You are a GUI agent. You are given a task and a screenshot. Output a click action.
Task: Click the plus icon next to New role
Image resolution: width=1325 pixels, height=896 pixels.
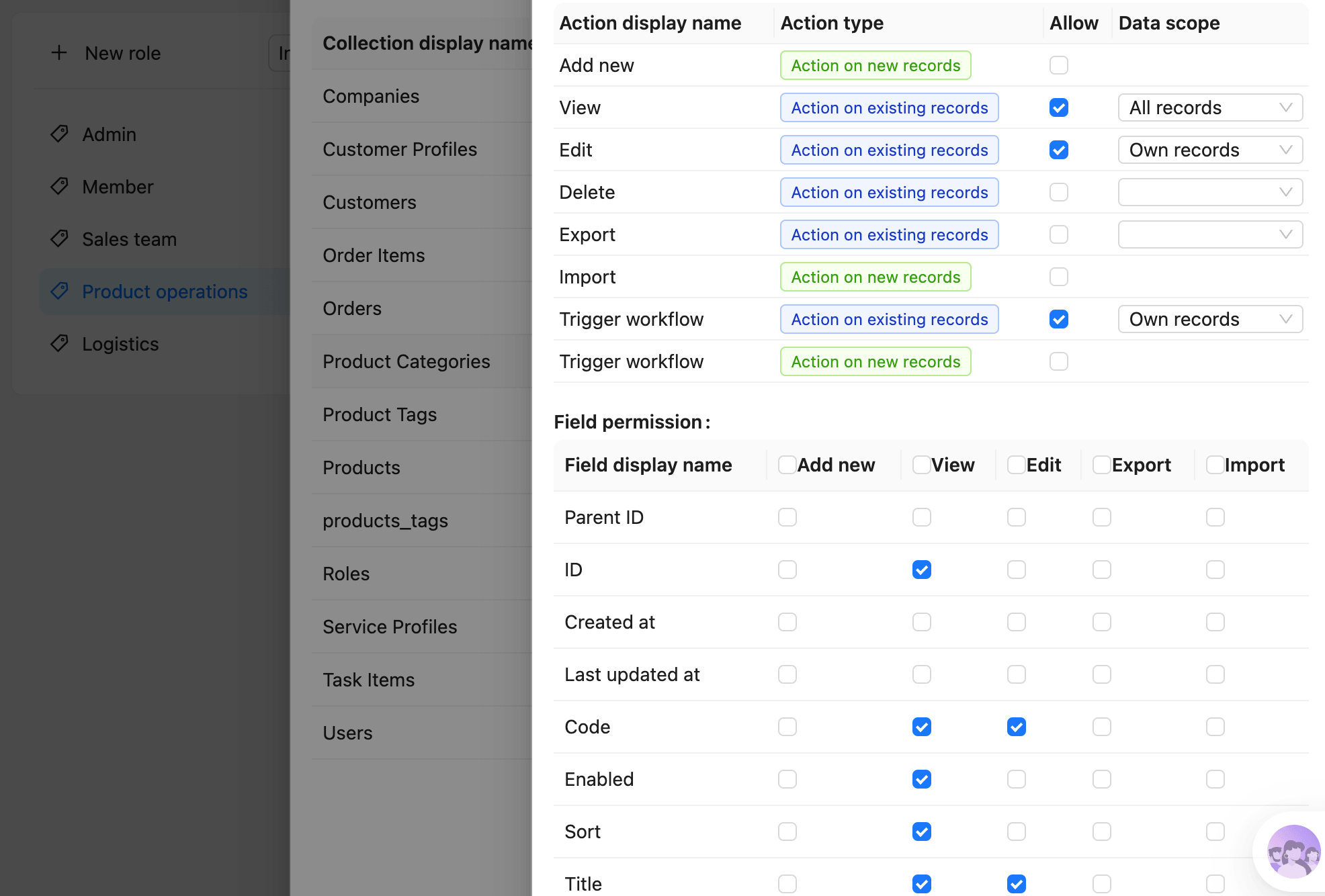click(58, 52)
